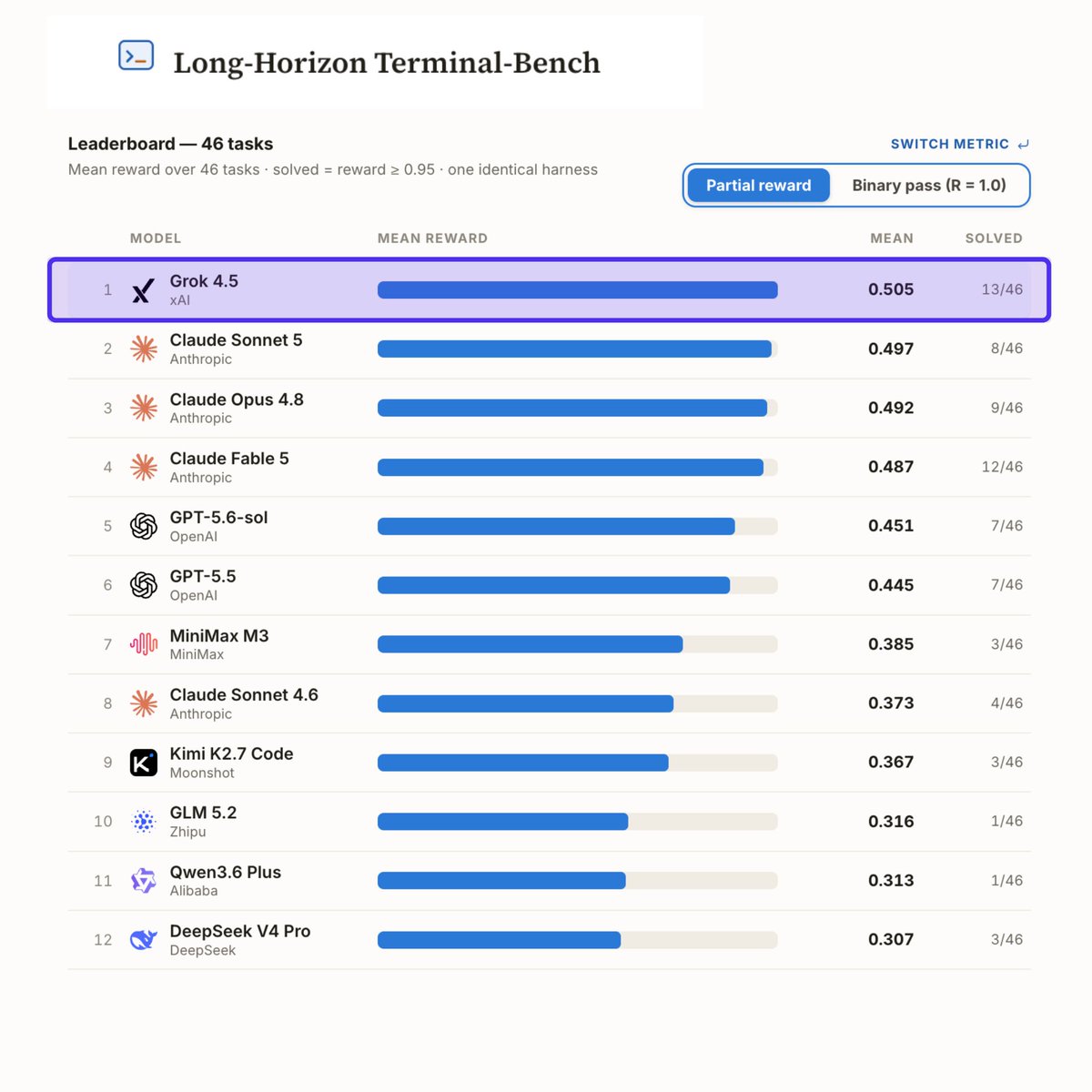Click the GPT-5.5 model name
The height and width of the screenshot is (1092, 1092).
coord(203,576)
